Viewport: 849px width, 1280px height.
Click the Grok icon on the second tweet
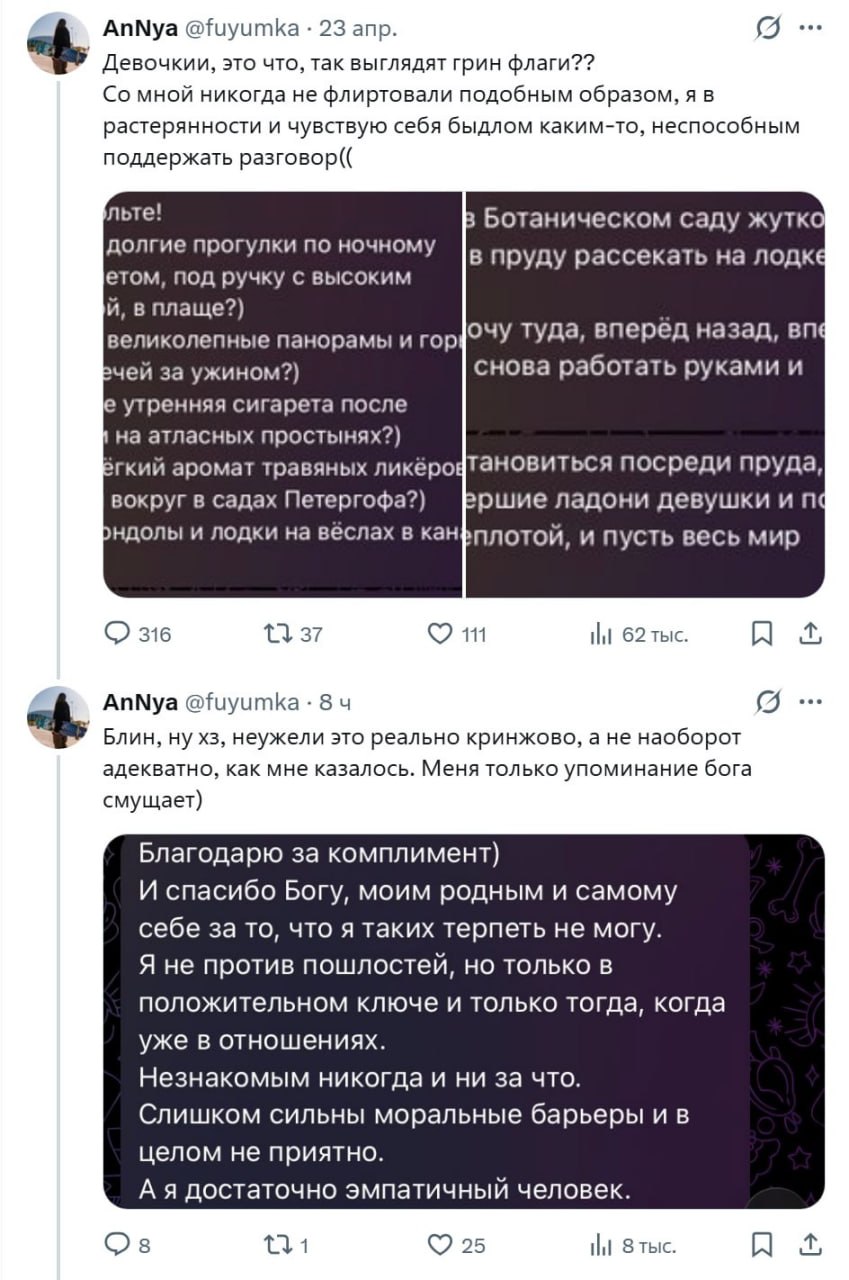coord(769,703)
